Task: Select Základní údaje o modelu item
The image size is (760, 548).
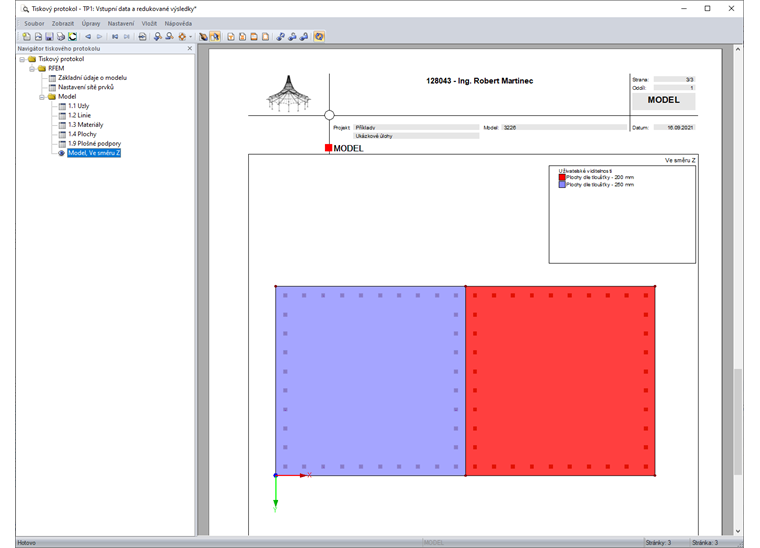Action: [x=92, y=78]
